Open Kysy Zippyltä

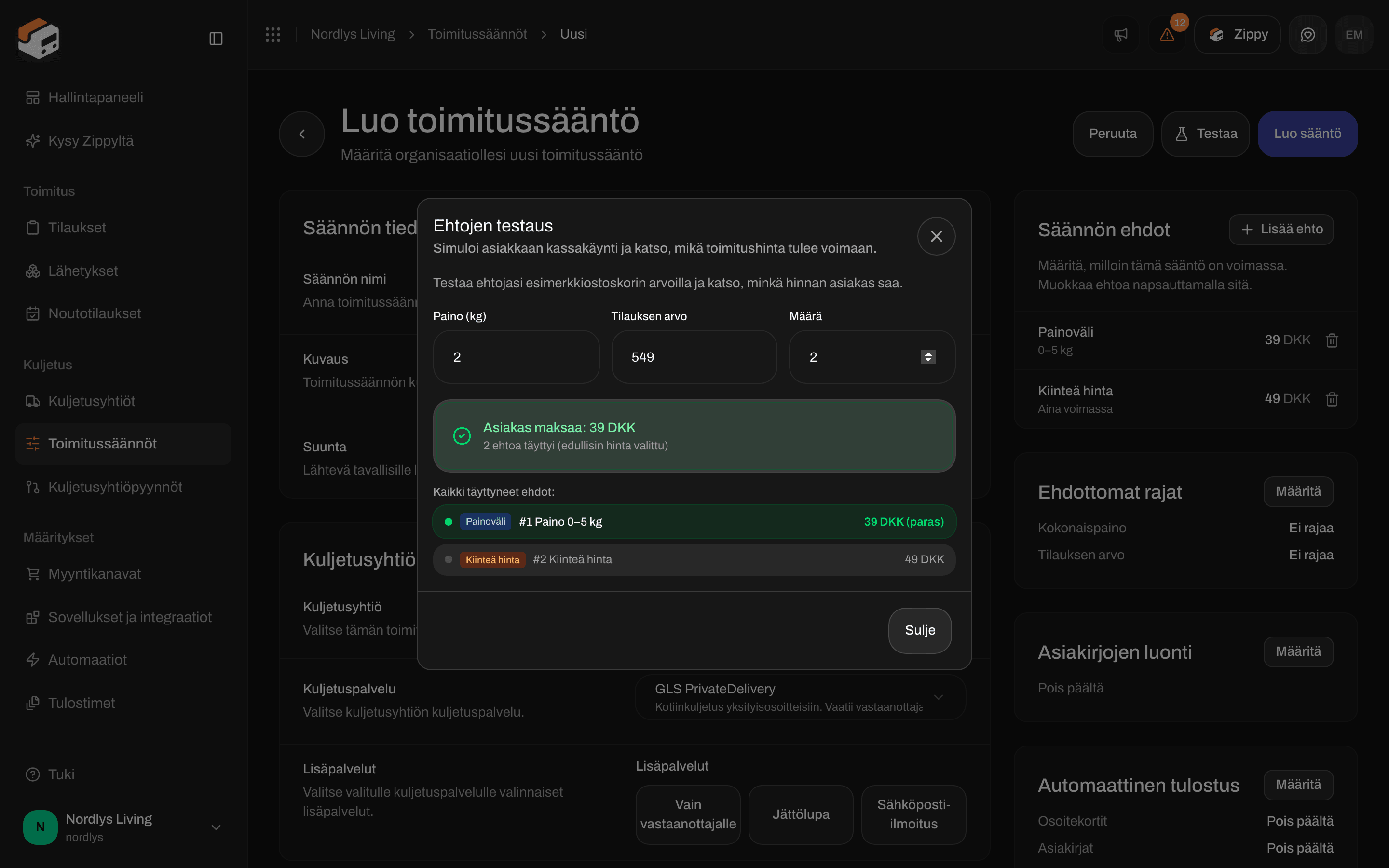[x=123, y=141]
